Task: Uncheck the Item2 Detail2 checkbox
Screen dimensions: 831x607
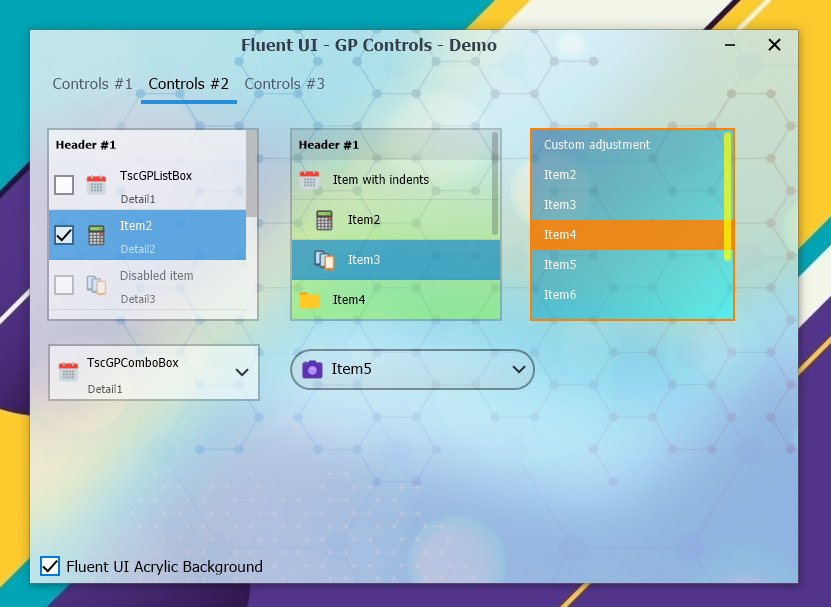Action: point(64,235)
